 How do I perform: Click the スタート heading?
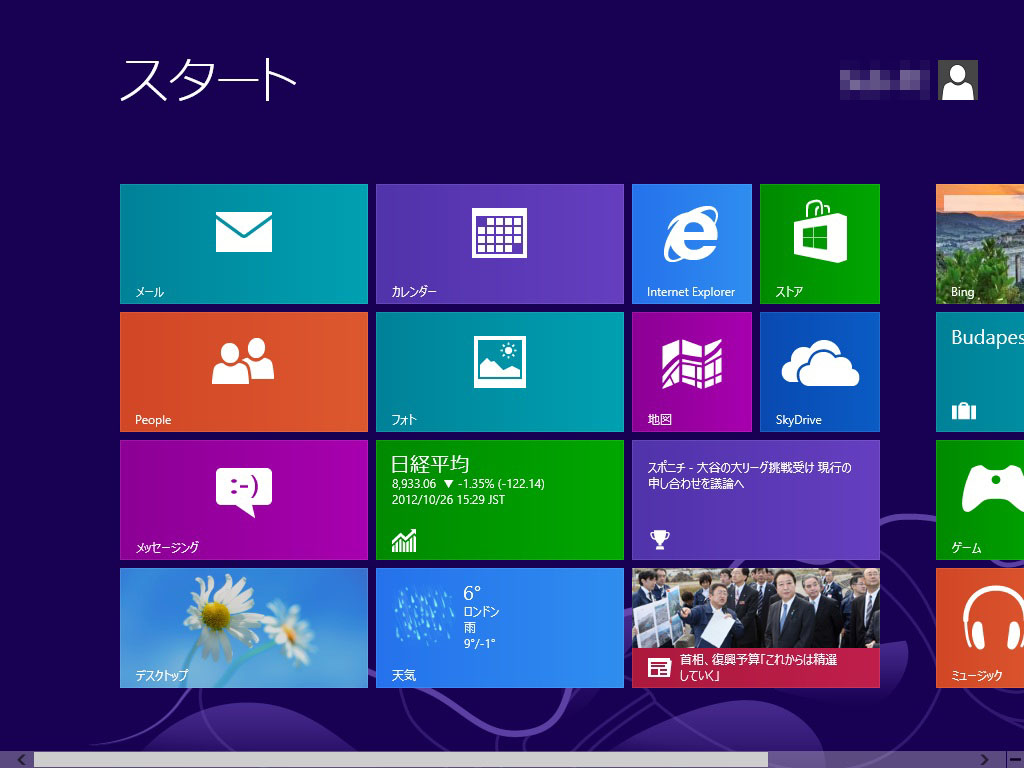pos(208,79)
